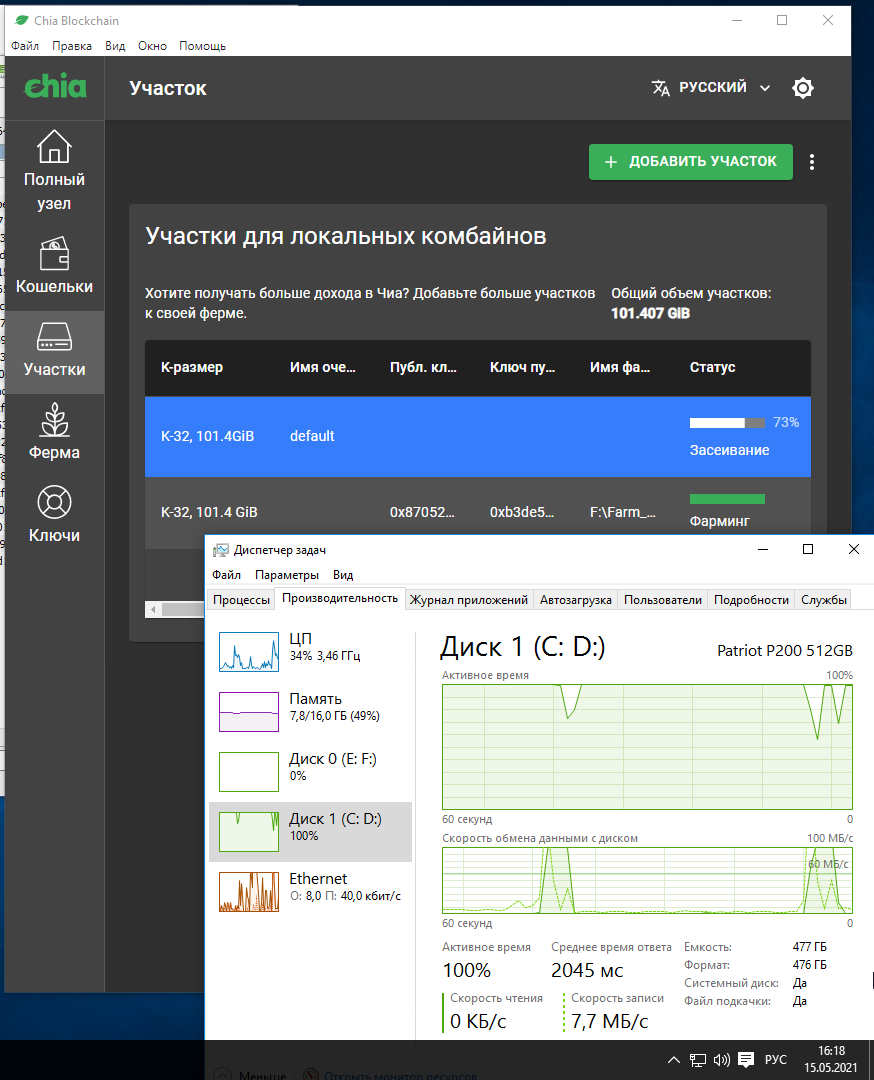Open the Вид menu in Chia

pos(115,46)
